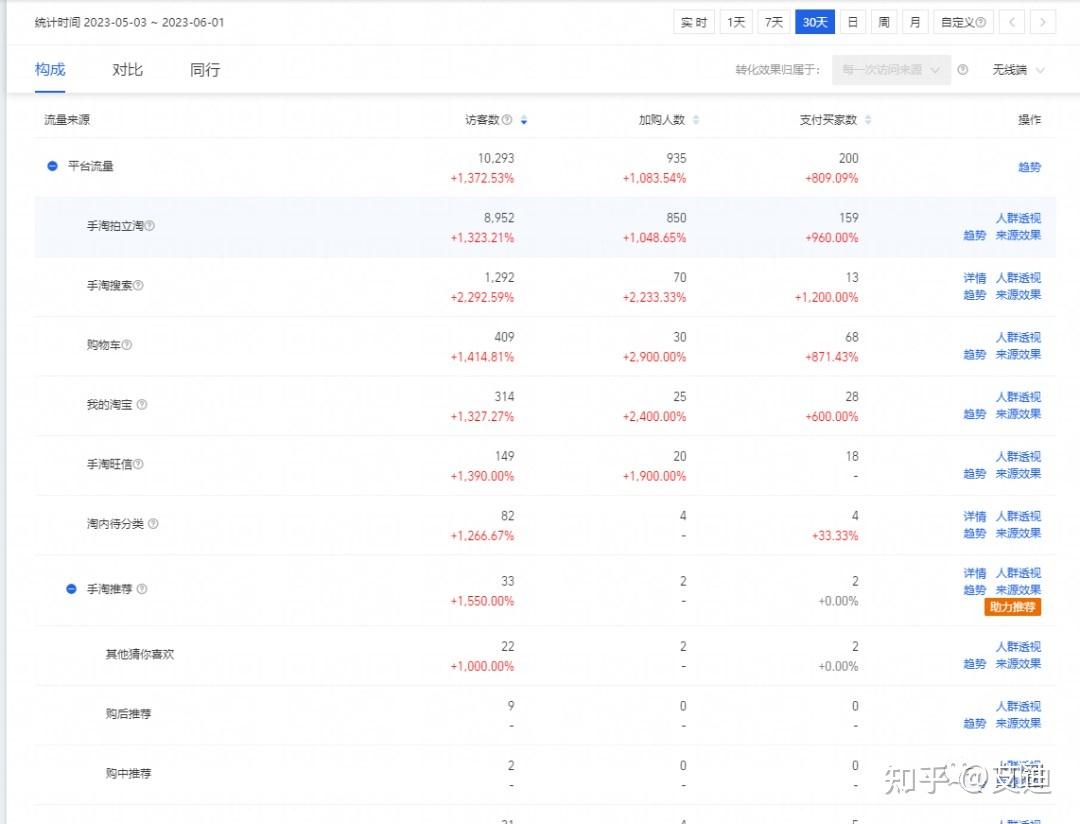
Task: Sort table by 支付买家数 column arrows
Action: tap(868, 120)
